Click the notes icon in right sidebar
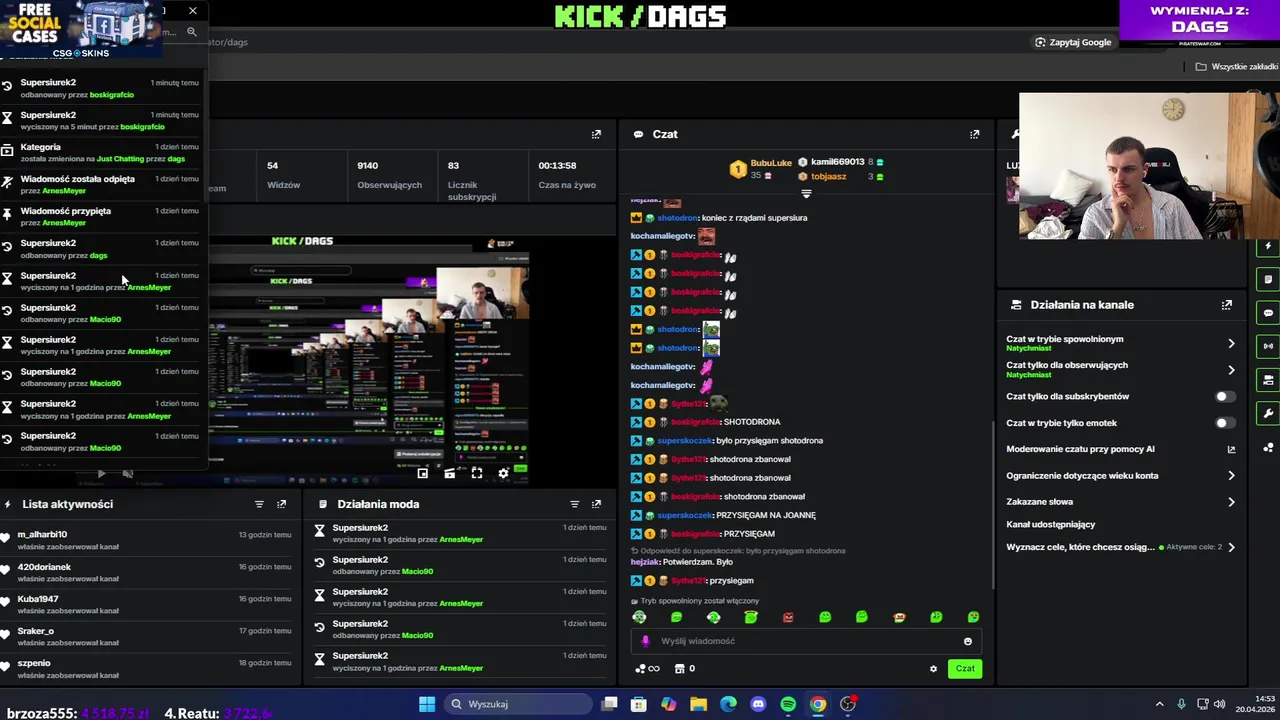 (1268, 279)
